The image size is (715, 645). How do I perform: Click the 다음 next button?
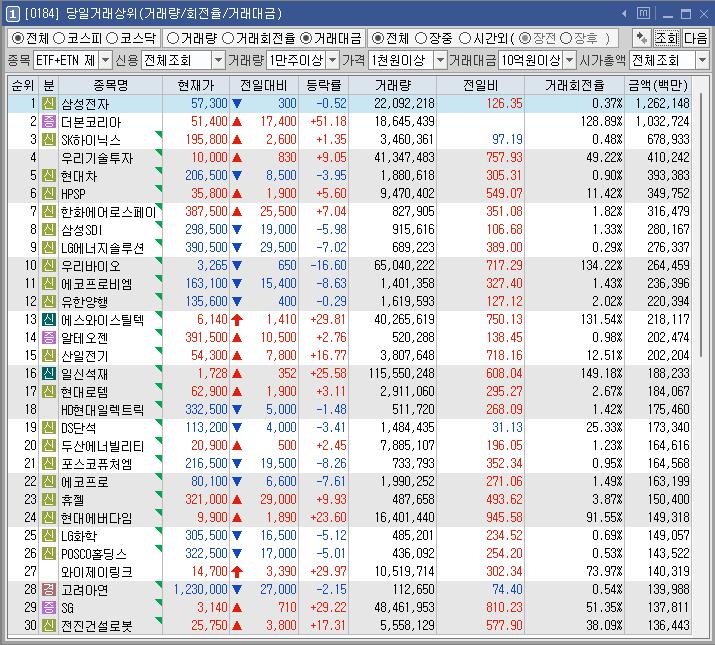pyautogui.click(x=695, y=38)
